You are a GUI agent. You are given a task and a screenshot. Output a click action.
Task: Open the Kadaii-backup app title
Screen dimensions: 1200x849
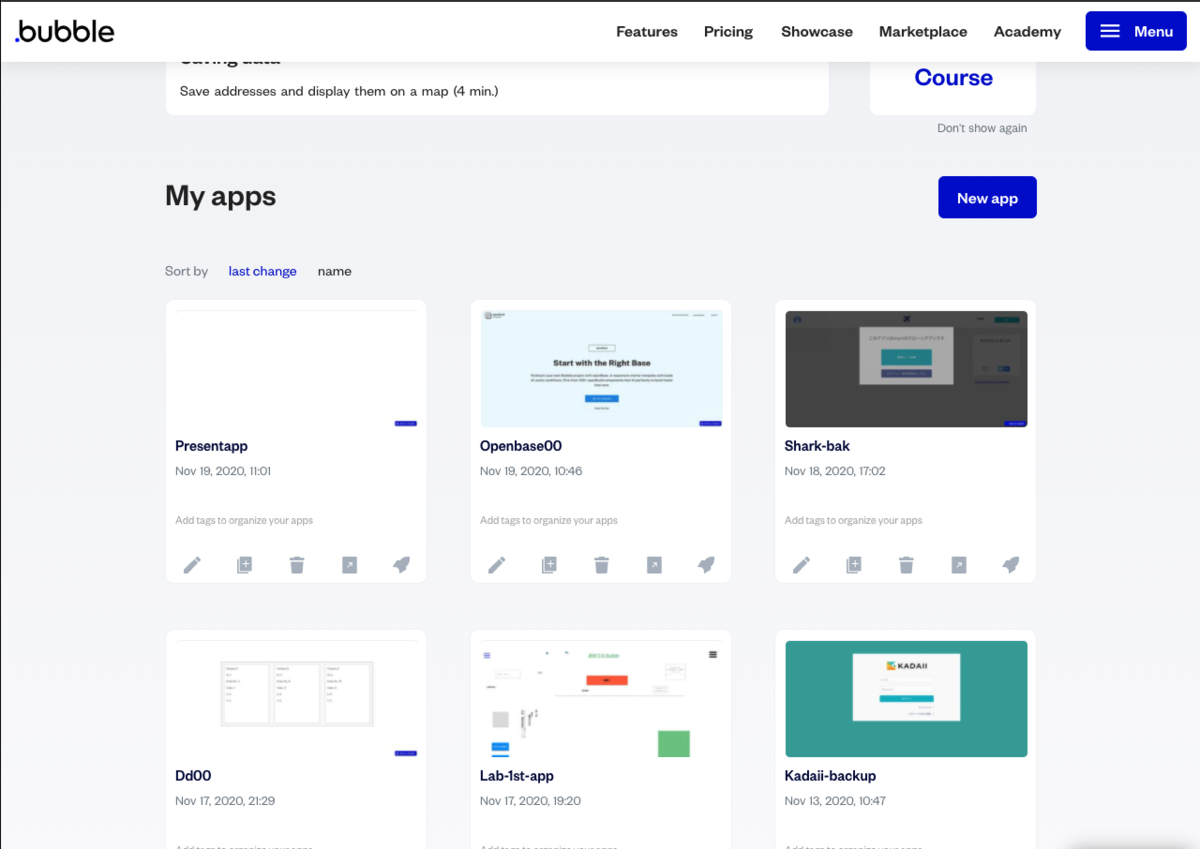830,776
